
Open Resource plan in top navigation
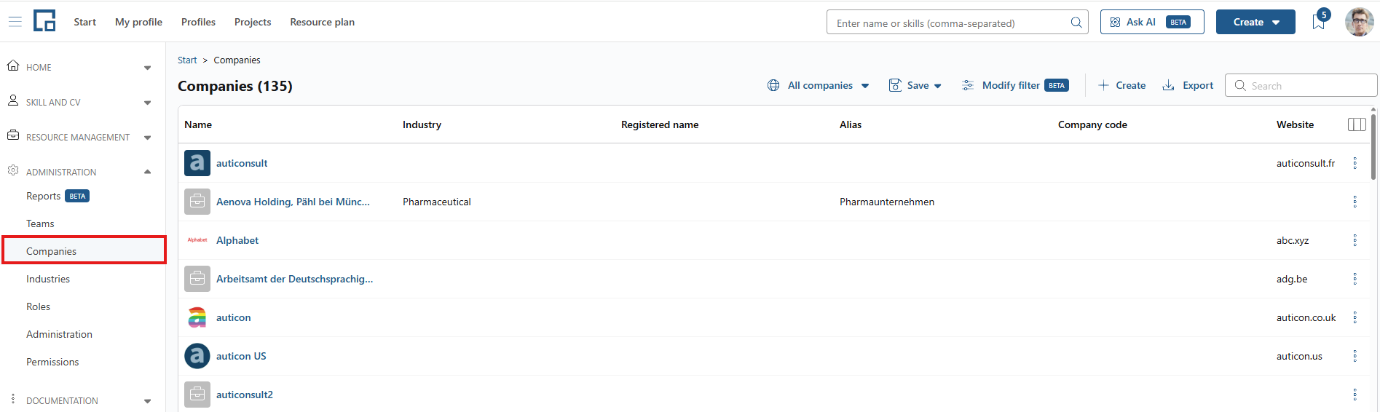[x=322, y=22]
